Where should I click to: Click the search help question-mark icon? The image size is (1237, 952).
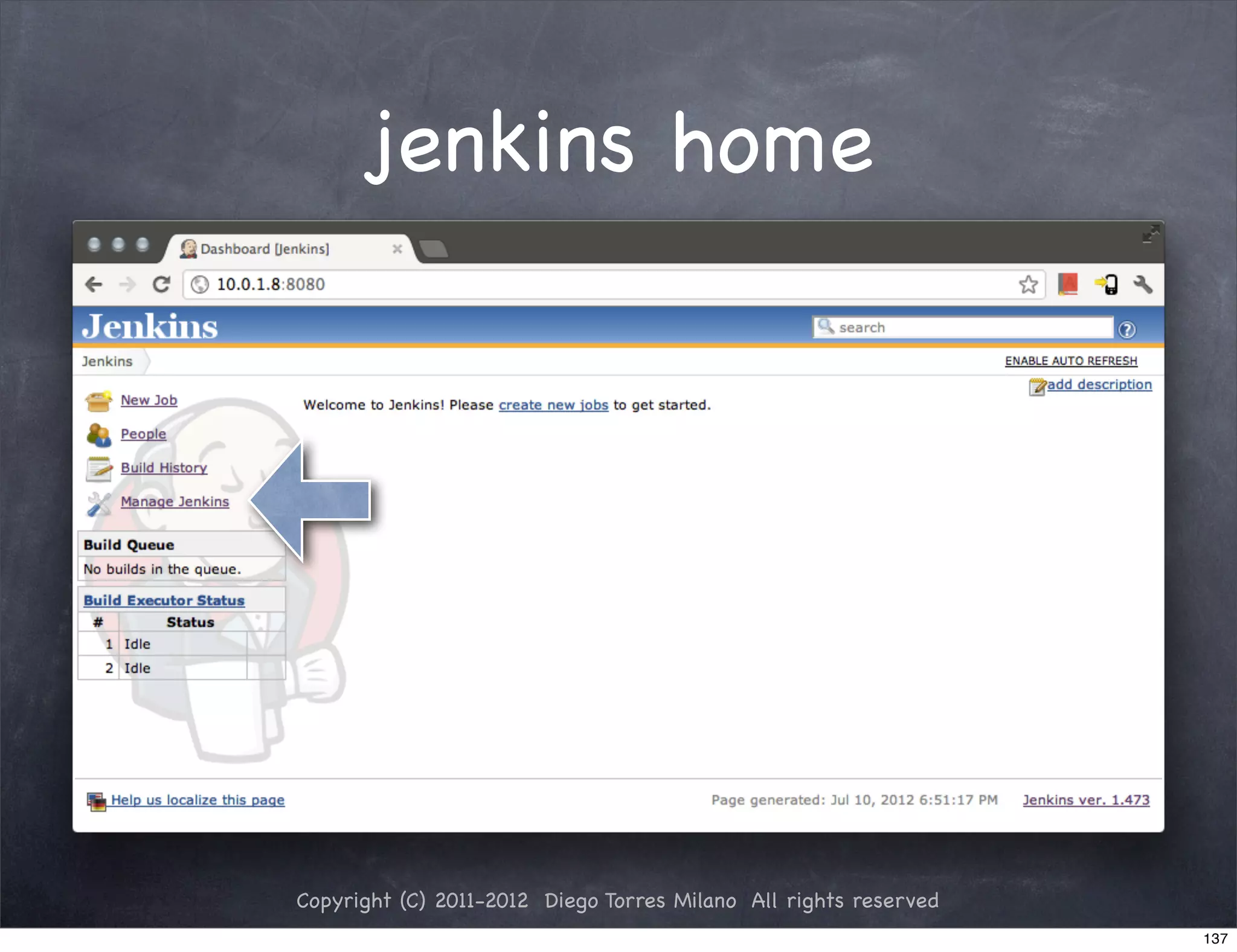[x=1126, y=329]
